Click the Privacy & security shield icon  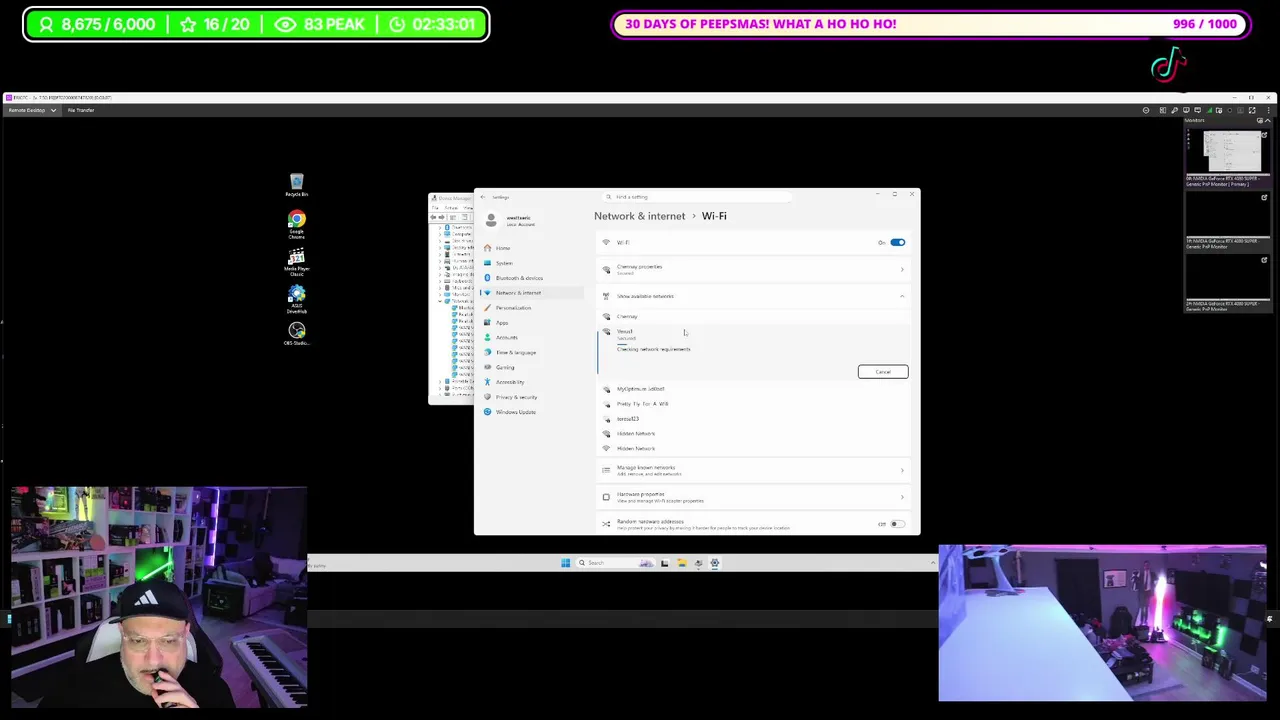point(487,397)
